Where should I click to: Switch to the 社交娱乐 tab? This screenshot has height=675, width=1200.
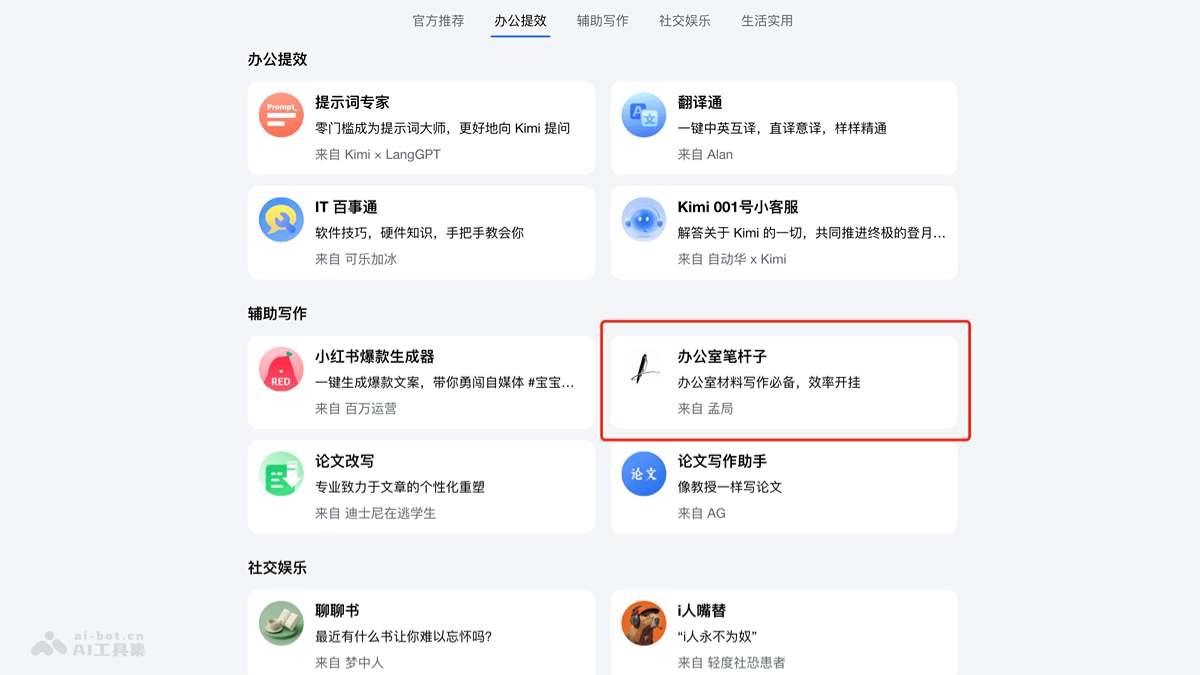click(x=684, y=20)
